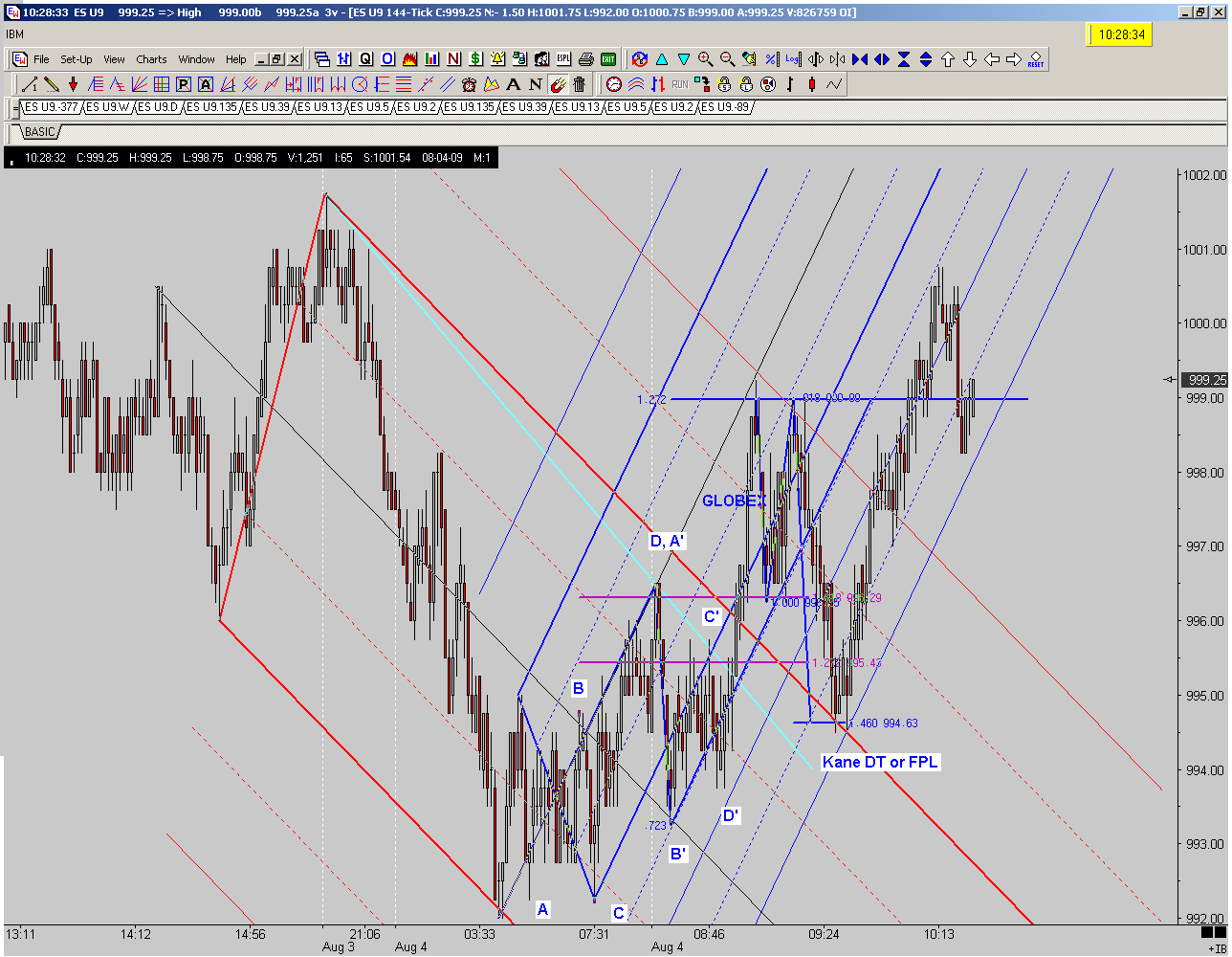
Task: Toggle the grayed RUN button
Action: point(679,84)
